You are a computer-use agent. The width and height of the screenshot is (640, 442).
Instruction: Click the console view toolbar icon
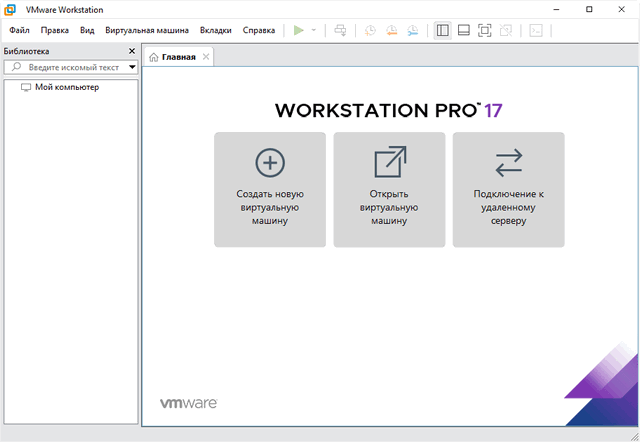tap(535, 30)
